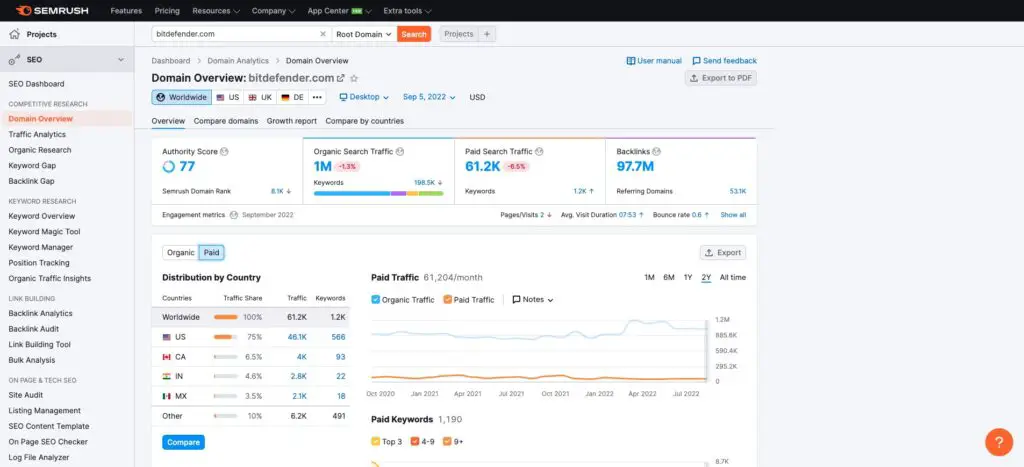Click Worldwide traffic share bar

pos(226,317)
